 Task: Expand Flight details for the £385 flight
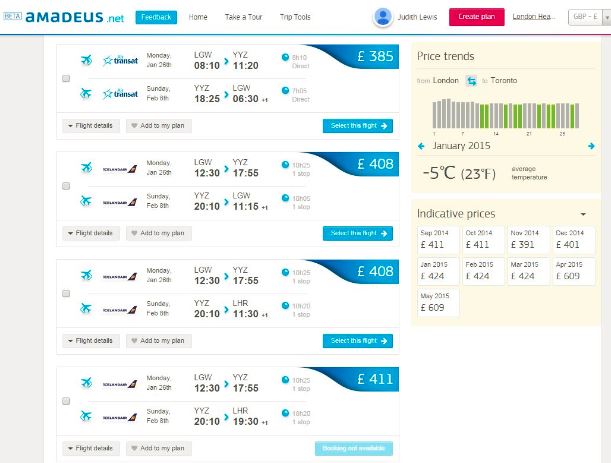pos(92,126)
